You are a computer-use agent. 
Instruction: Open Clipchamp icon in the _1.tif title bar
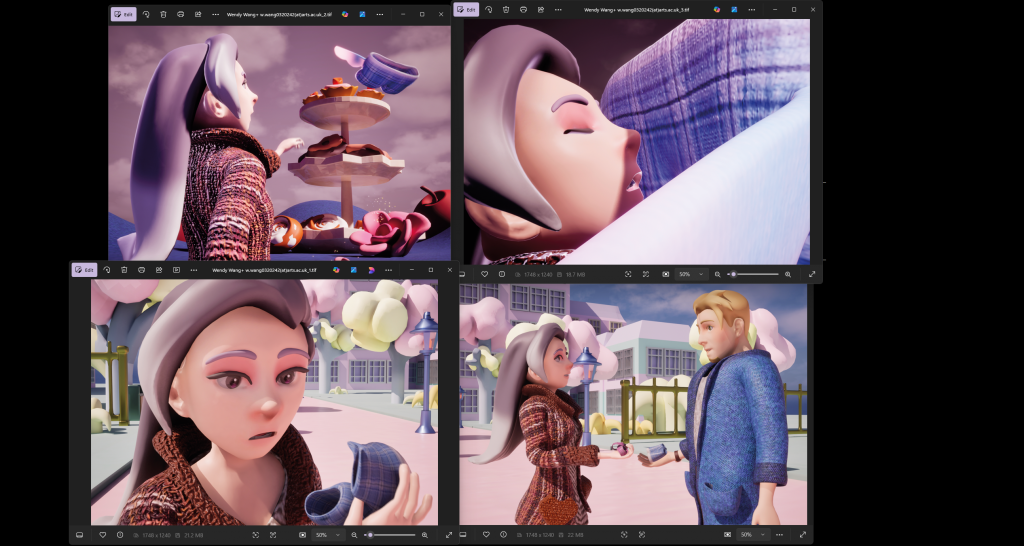[x=370, y=270]
